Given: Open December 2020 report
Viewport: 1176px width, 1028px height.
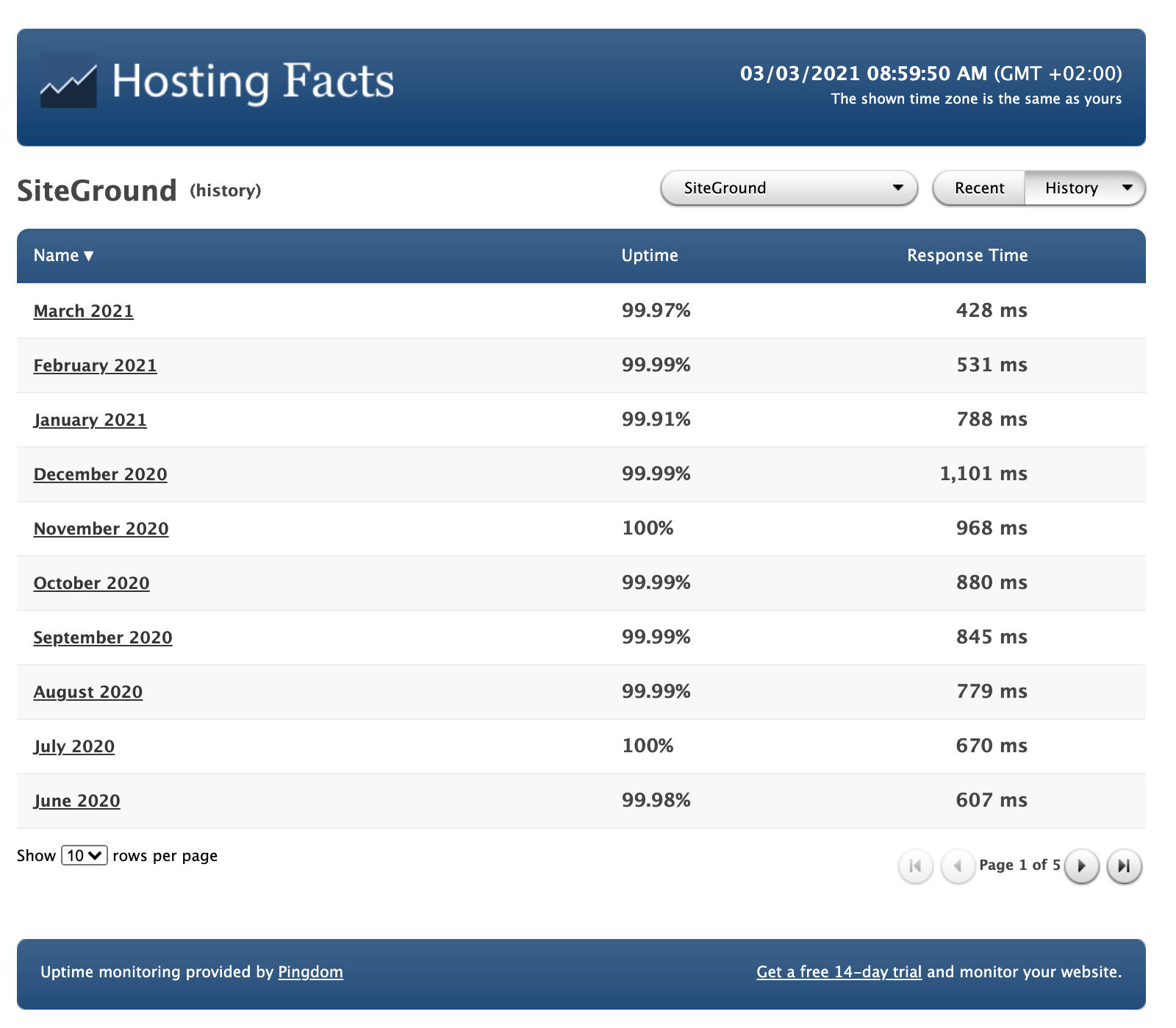Looking at the screenshot, I should (101, 474).
